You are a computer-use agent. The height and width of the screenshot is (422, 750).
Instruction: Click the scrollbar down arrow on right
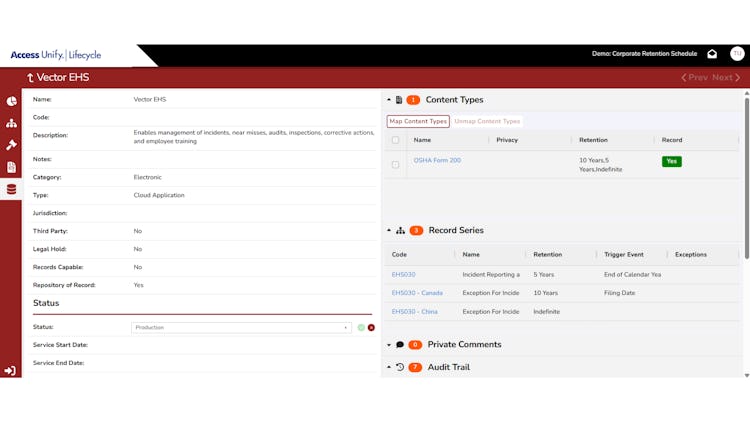pos(747,376)
